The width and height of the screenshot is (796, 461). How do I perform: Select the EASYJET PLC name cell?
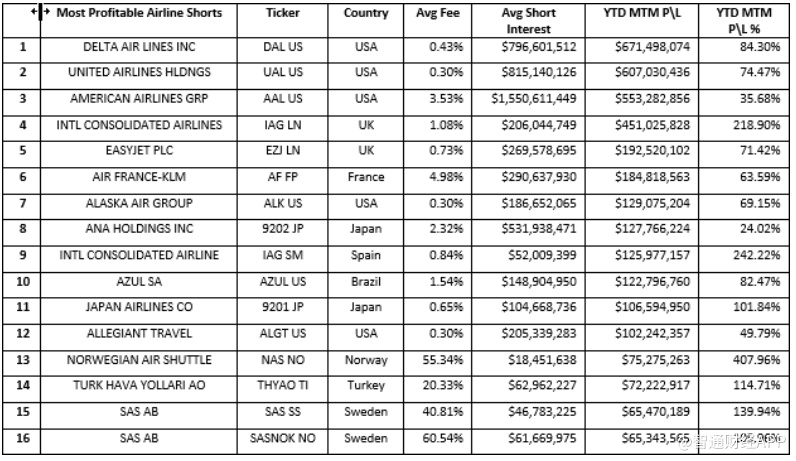coord(139,151)
